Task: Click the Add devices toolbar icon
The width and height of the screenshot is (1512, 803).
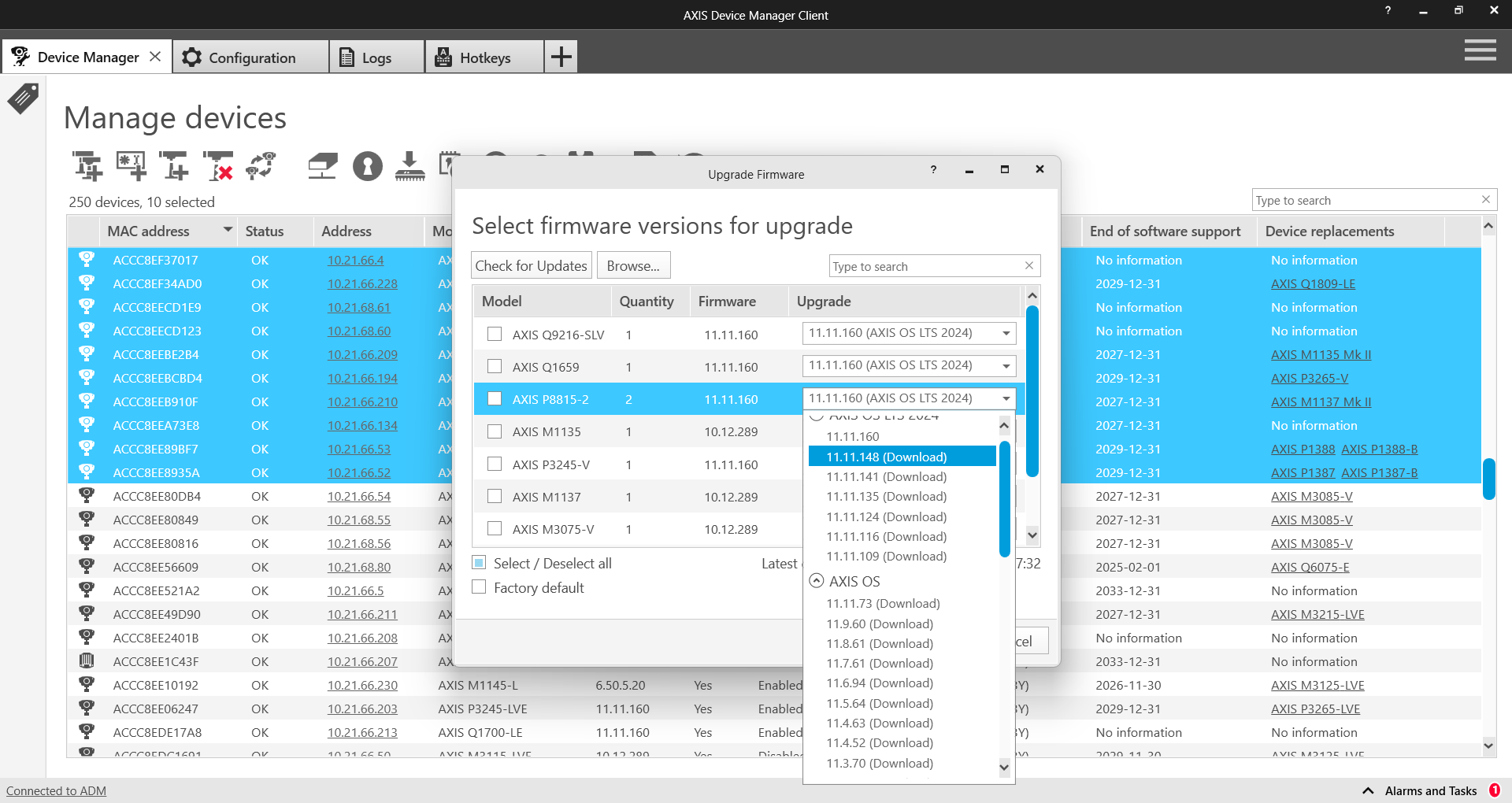Action: pos(87,166)
